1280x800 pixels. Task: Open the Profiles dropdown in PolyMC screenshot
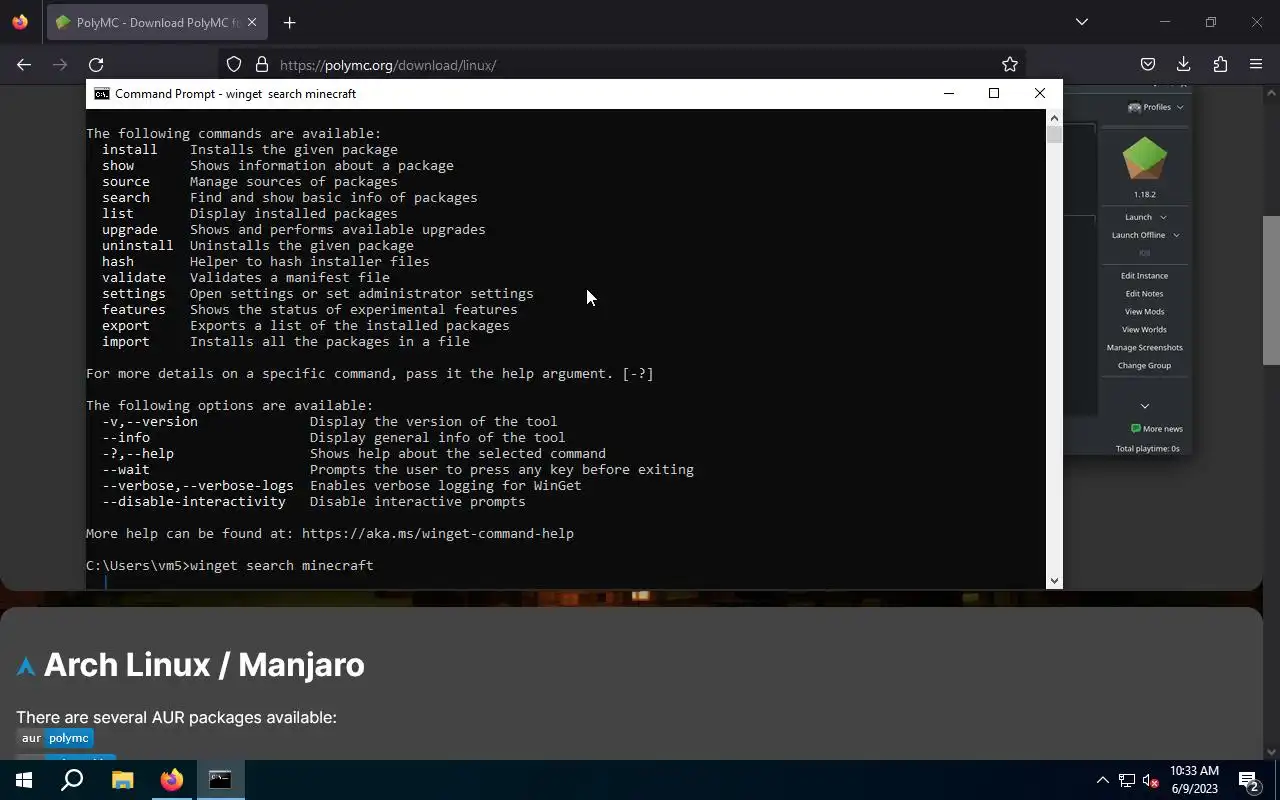1155,107
